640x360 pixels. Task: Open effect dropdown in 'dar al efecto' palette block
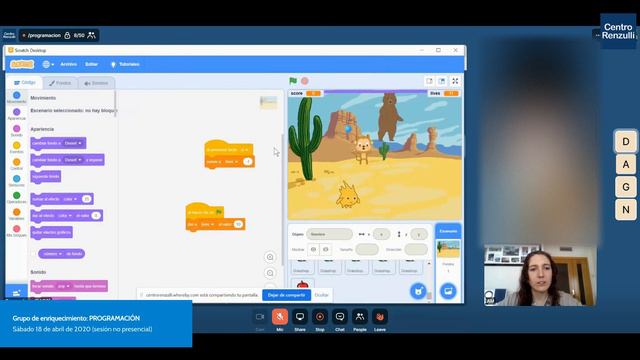point(65,216)
